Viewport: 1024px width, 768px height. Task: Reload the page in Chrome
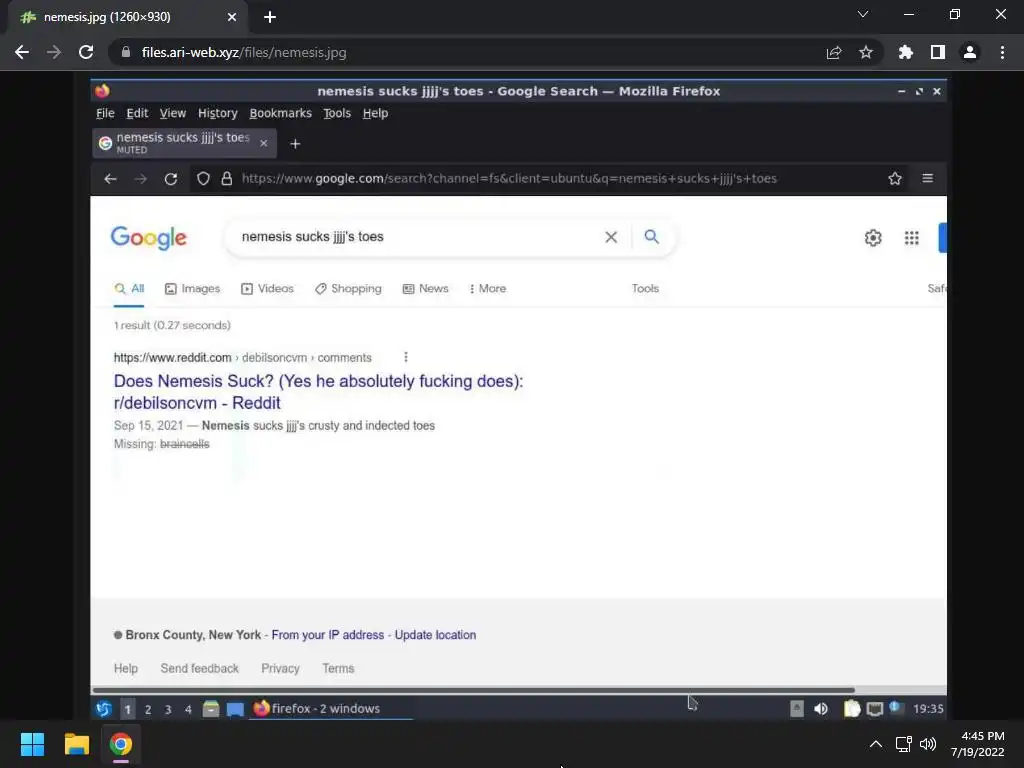86,52
